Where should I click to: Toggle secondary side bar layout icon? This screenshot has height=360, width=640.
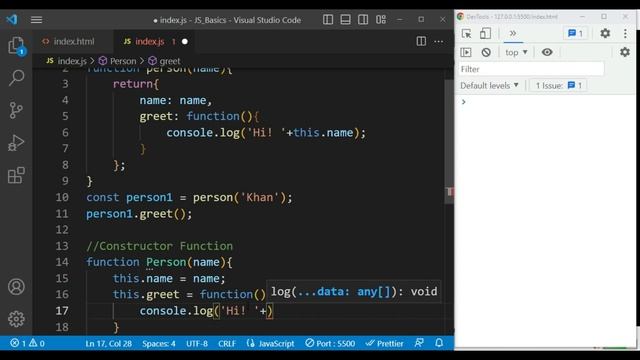pos(363,20)
